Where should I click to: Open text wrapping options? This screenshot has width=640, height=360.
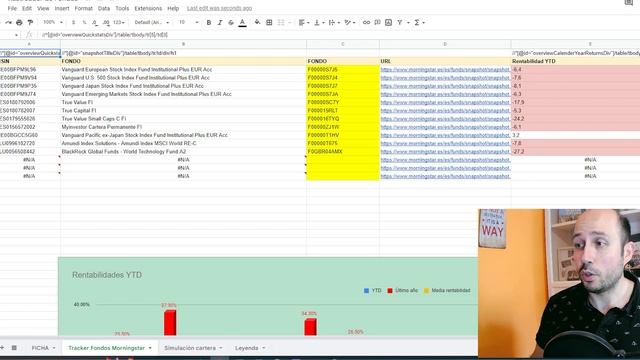pos(334,22)
